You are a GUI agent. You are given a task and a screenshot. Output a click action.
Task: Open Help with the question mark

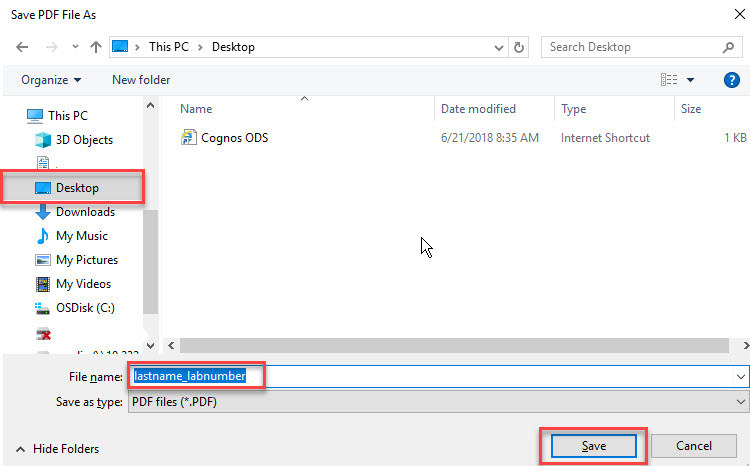click(731, 80)
